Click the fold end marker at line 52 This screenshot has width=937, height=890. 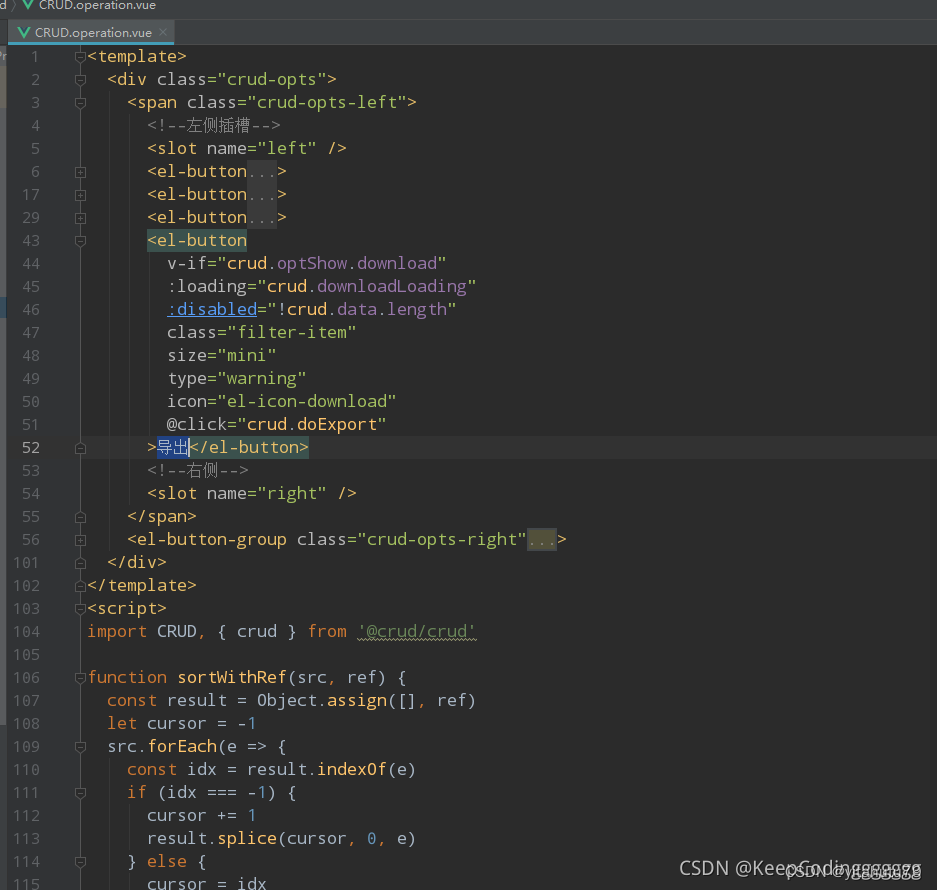pos(80,448)
